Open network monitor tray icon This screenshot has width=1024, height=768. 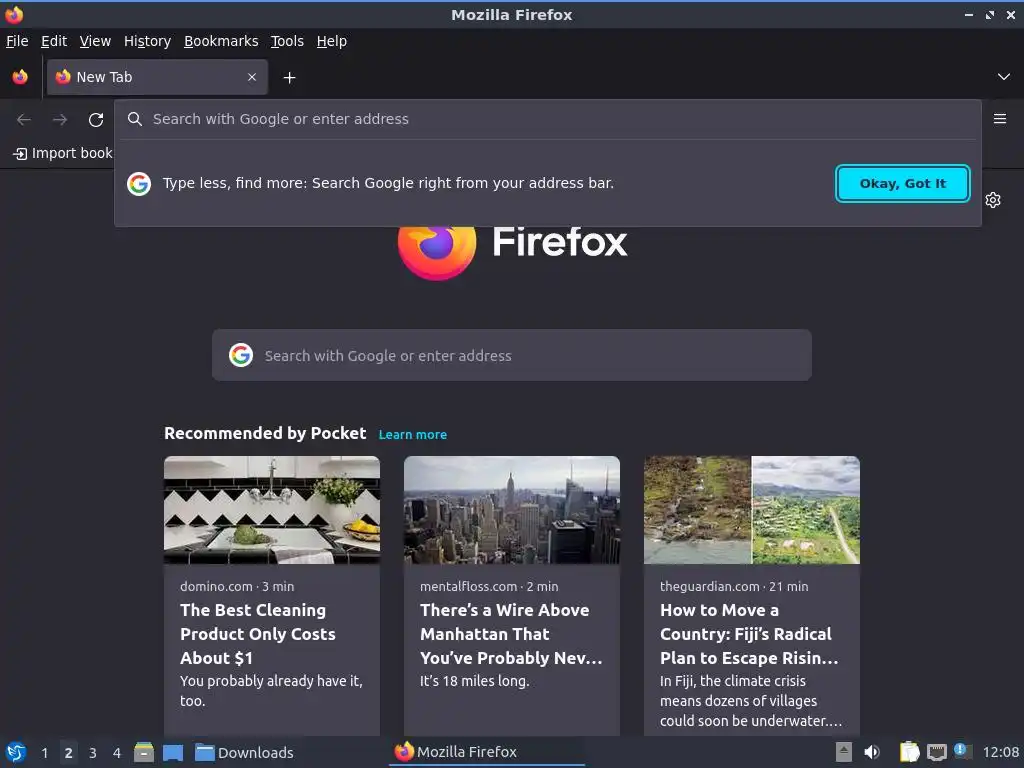pos(936,753)
